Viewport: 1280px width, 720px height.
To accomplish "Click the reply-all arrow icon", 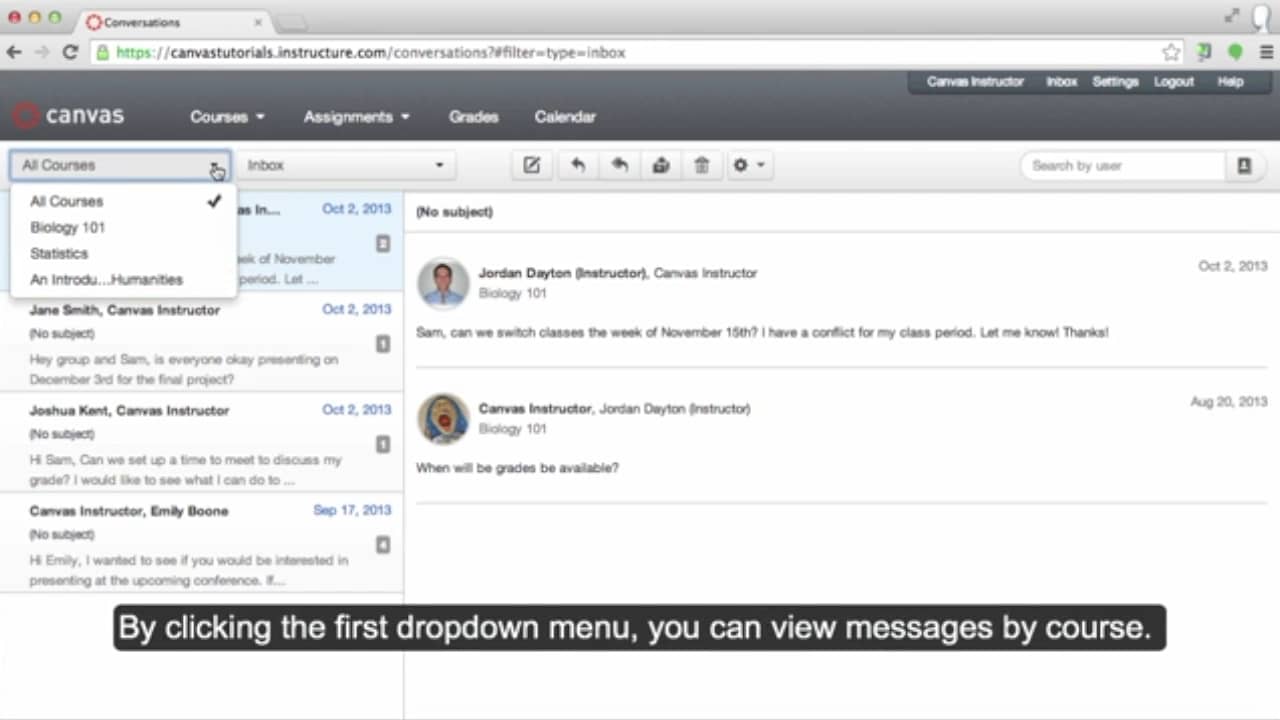I will point(620,166).
